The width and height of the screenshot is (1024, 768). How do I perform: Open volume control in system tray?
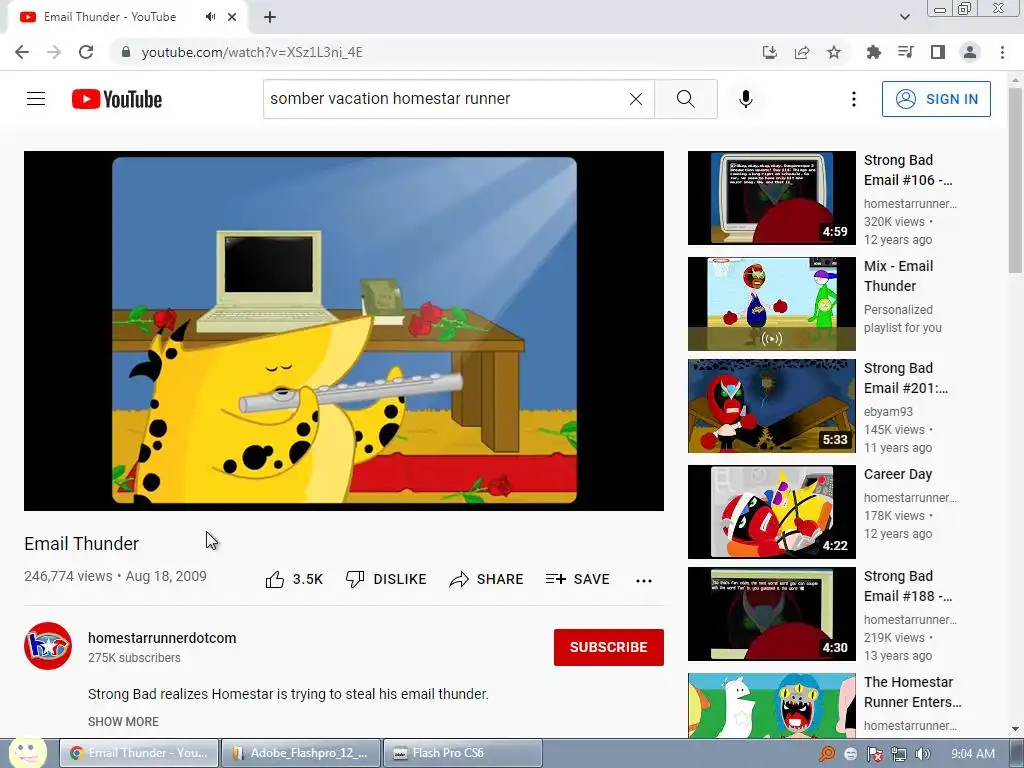[923, 754]
